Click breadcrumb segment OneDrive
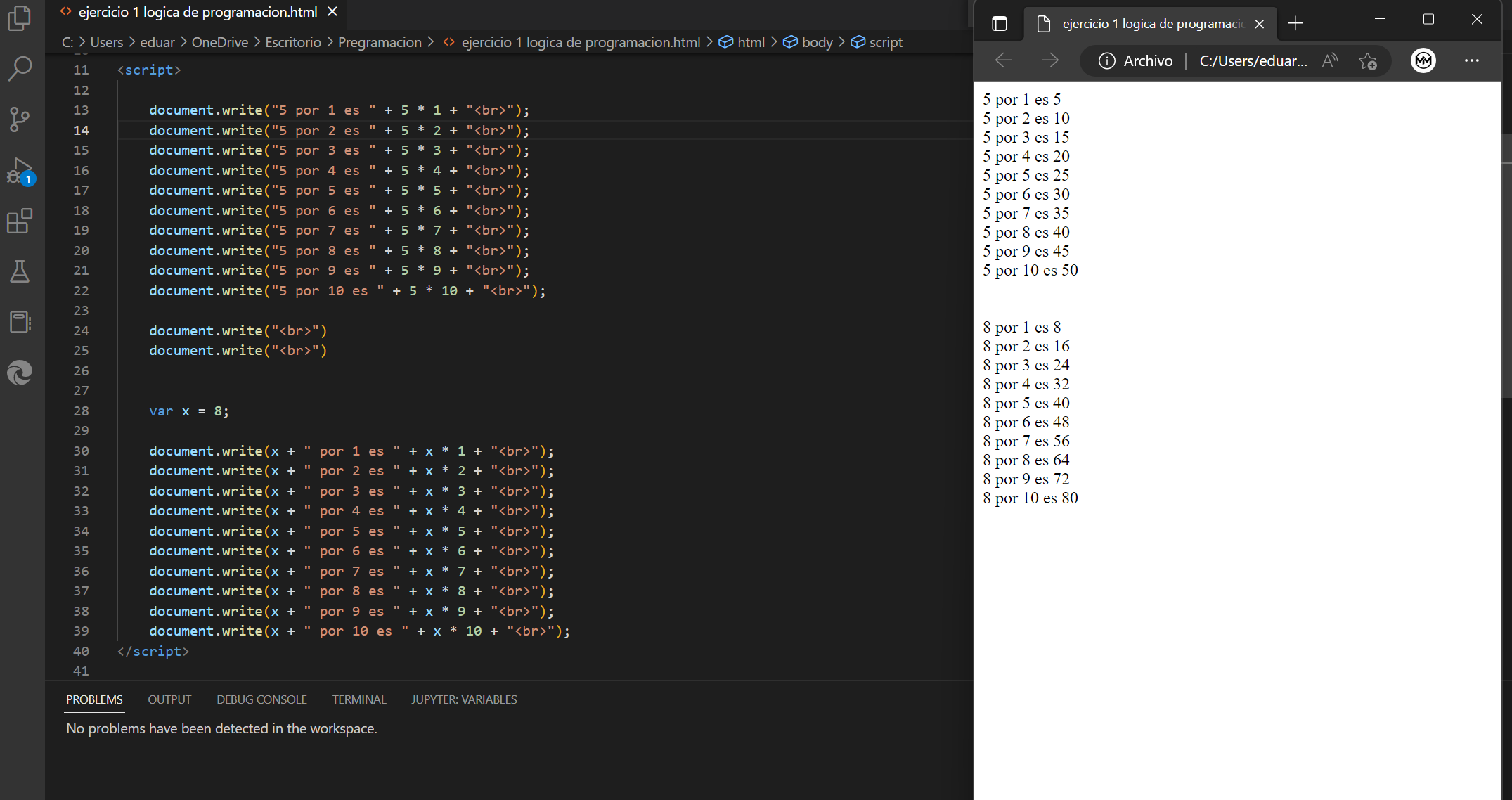 [x=220, y=42]
